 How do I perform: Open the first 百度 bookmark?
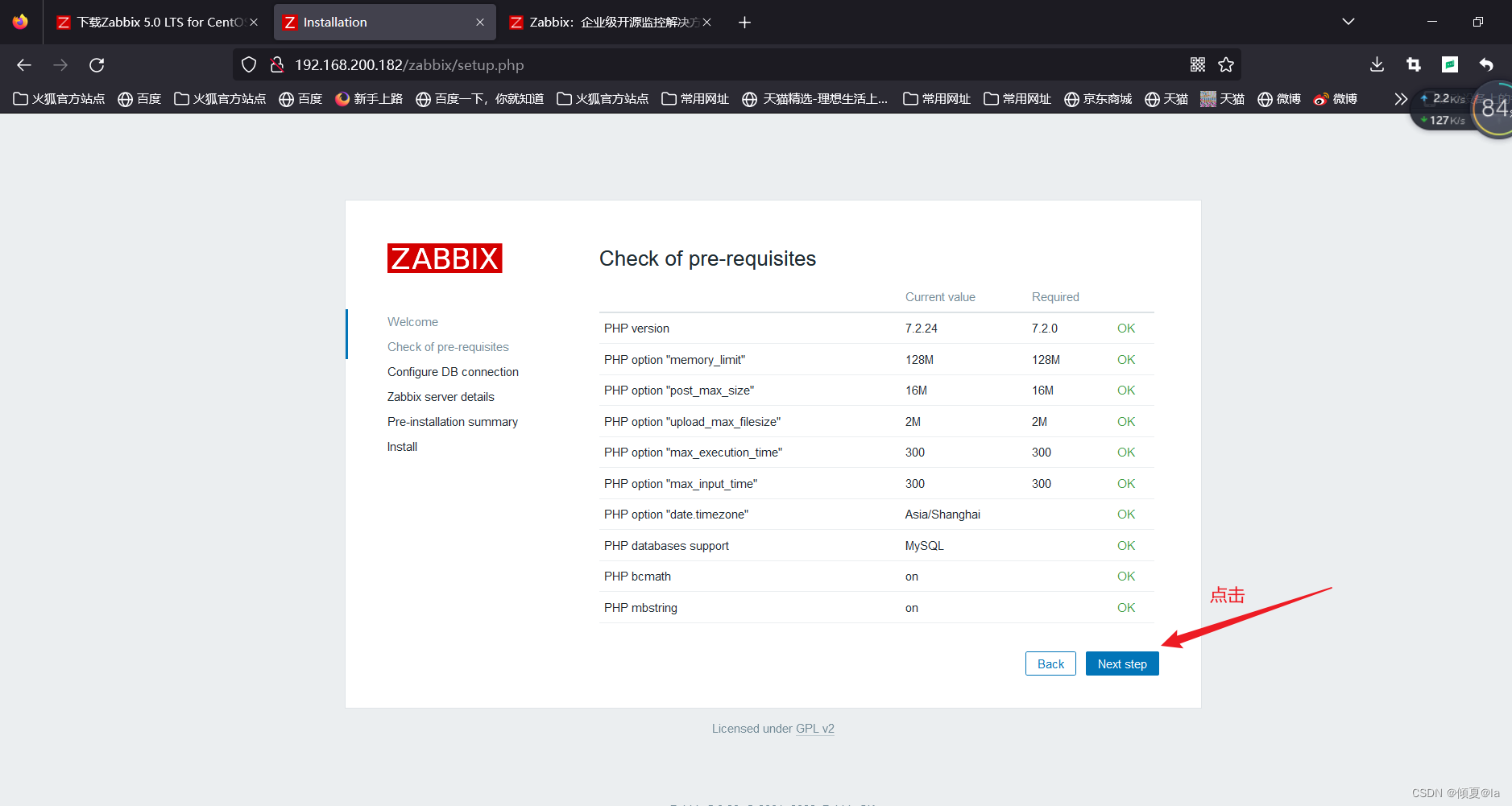(139, 99)
